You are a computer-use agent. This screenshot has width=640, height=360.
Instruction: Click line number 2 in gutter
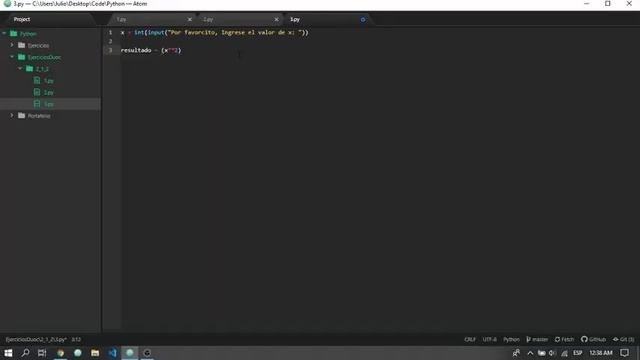coord(110,41)
